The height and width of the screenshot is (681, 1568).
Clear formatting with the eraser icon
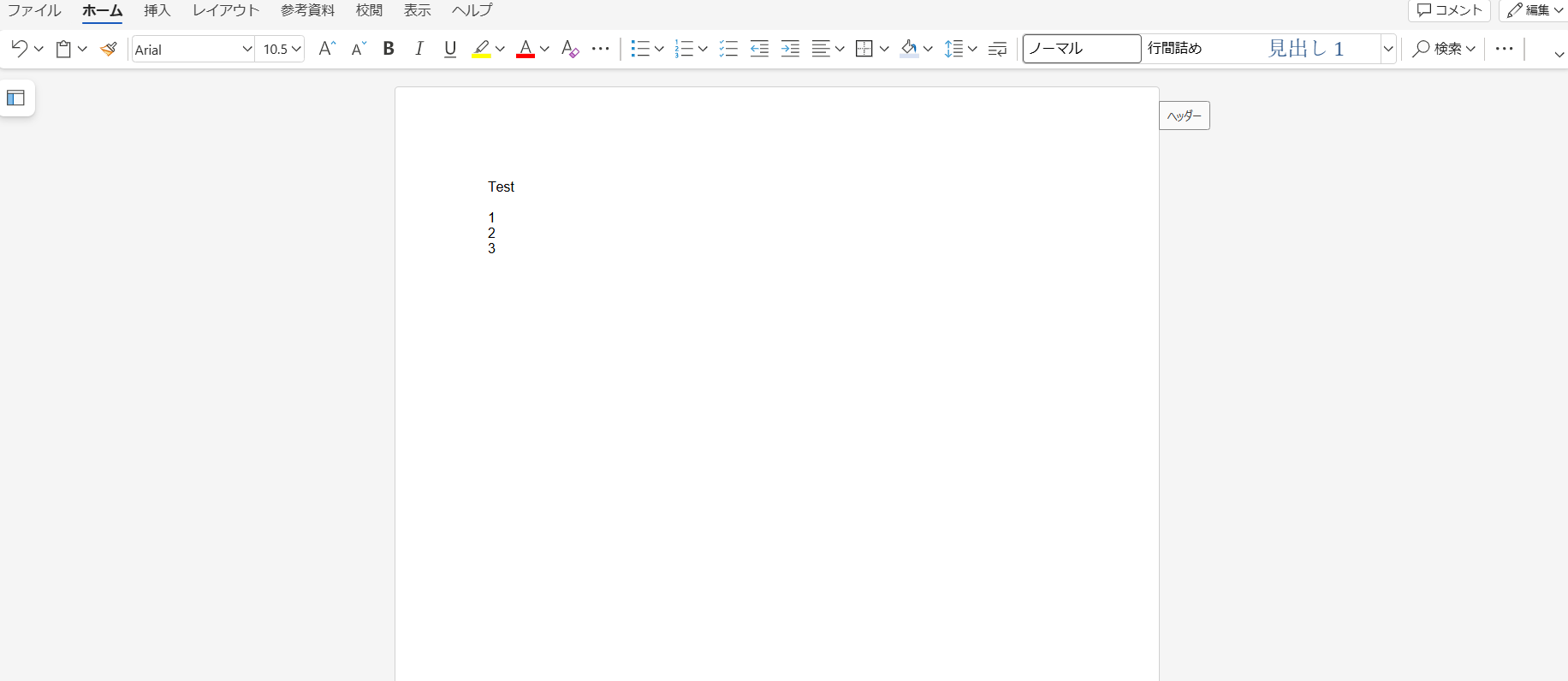570,49
